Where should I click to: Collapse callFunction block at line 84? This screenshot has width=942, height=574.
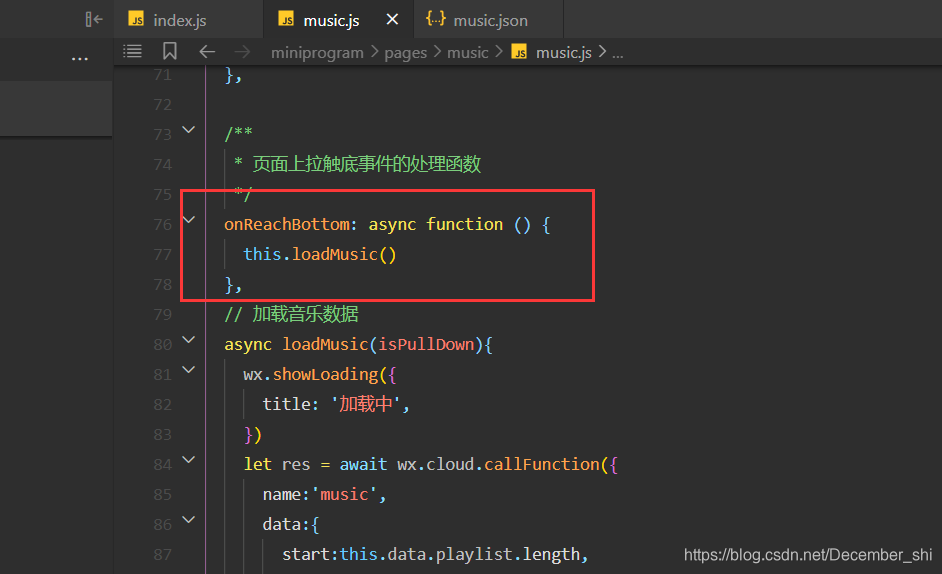pyautogui.click(x=189, y=460)
